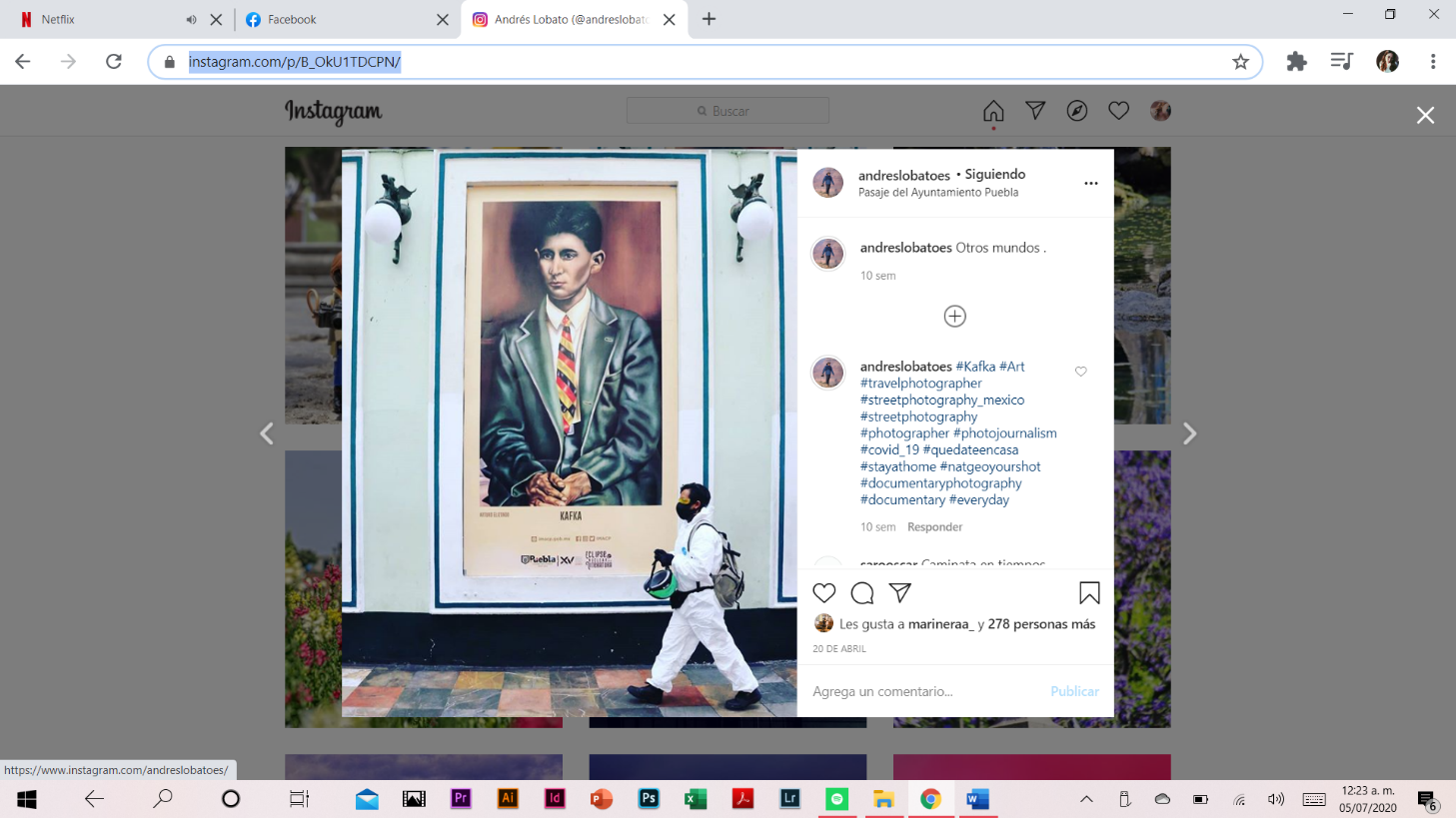Screen dimensions: 1456x818
Task: Launch Photoshop from taskbar
Action: pyautogui.click(x=649, y=799)
